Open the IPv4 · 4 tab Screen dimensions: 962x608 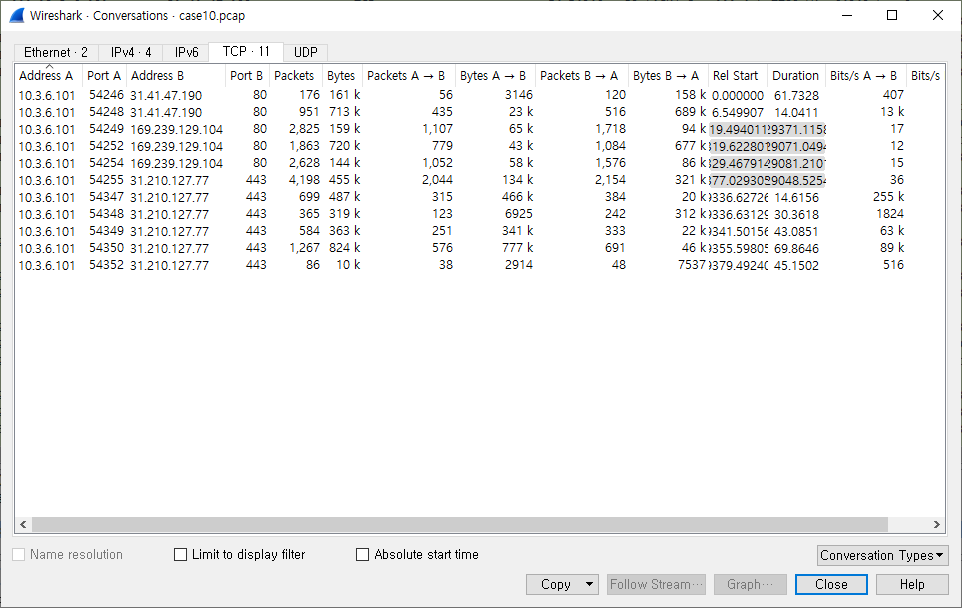click(131, 52)
